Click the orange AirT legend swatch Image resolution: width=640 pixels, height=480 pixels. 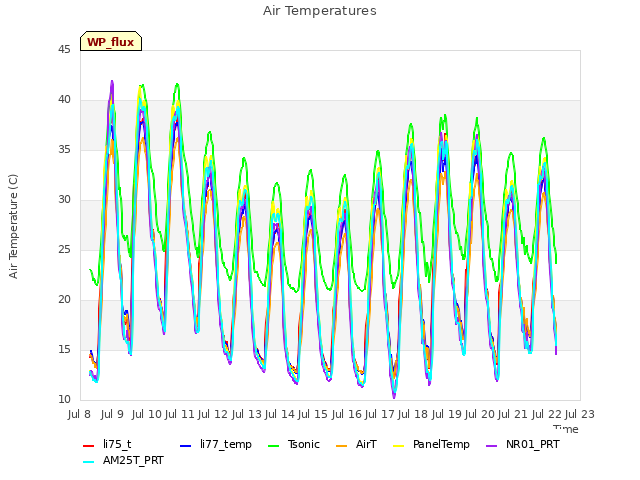click(341, 446)
